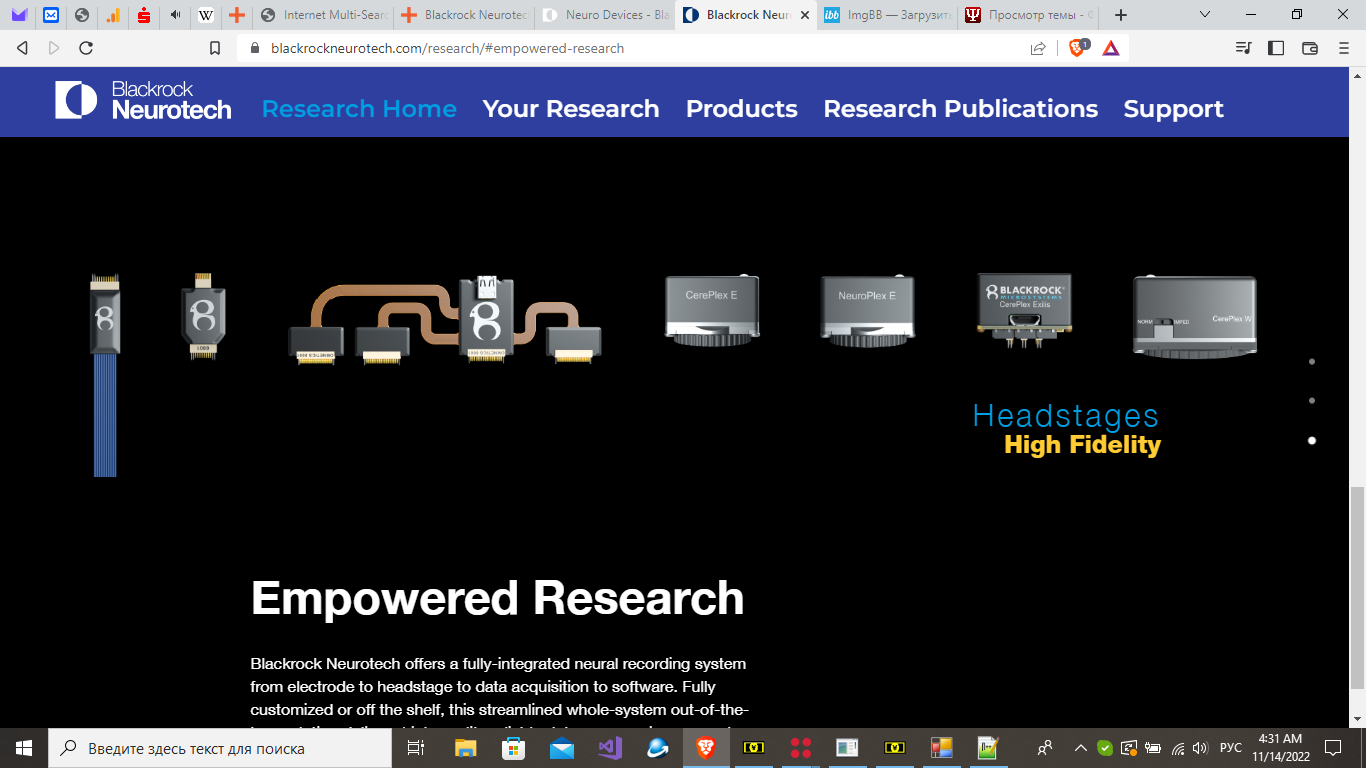Select the pinned Wikipedia tab
This screenshot has width=1366, height=768.
tap(206, 15)
